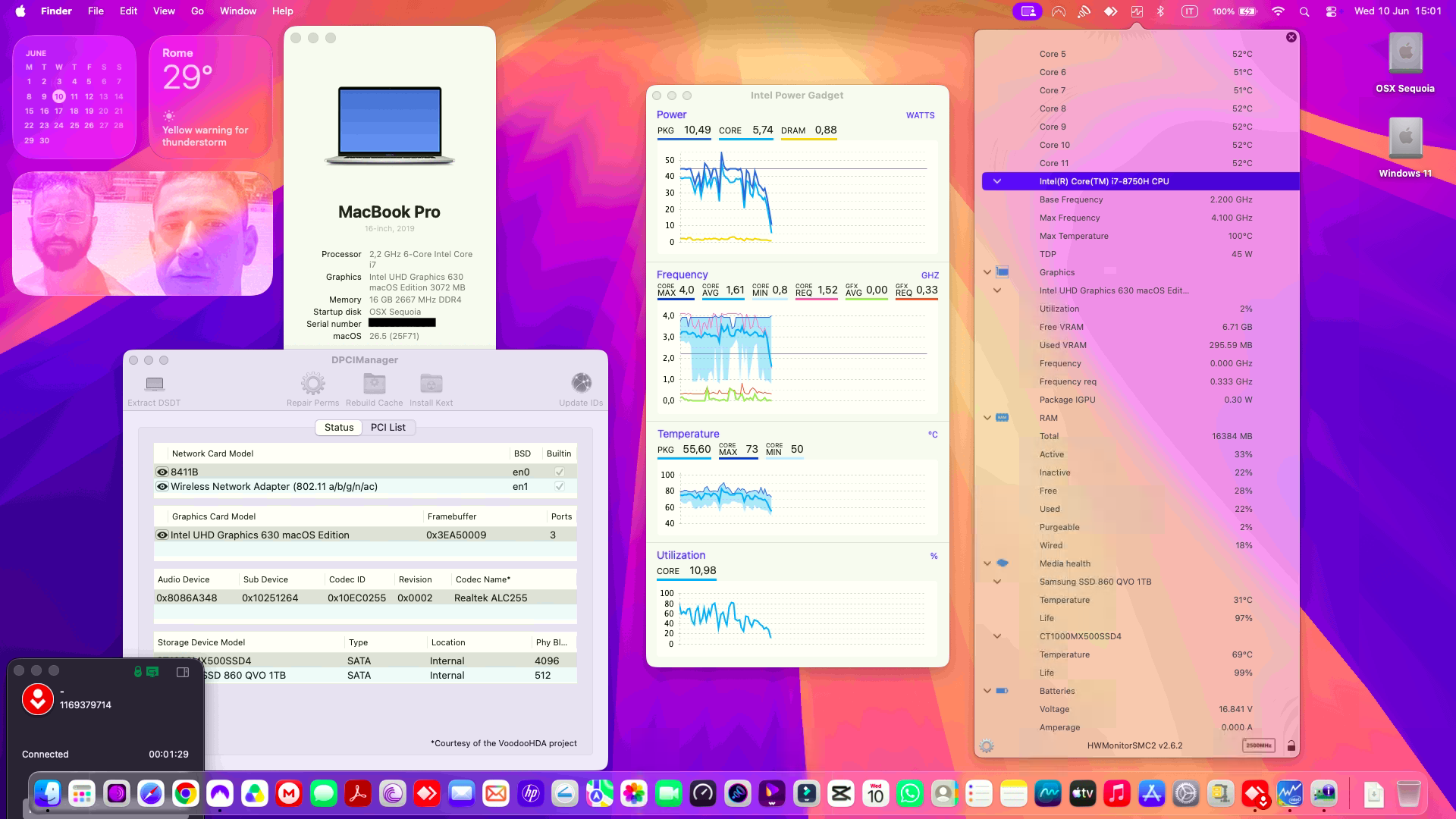Click the Wi-Fi icon in menu bar
Image resolution: width=1456 pixels, height=819 pixels.
[x=1278, y=11]
